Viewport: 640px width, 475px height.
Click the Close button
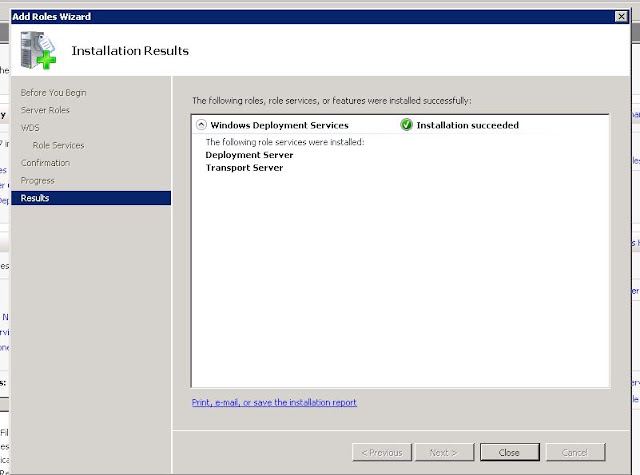509,452
